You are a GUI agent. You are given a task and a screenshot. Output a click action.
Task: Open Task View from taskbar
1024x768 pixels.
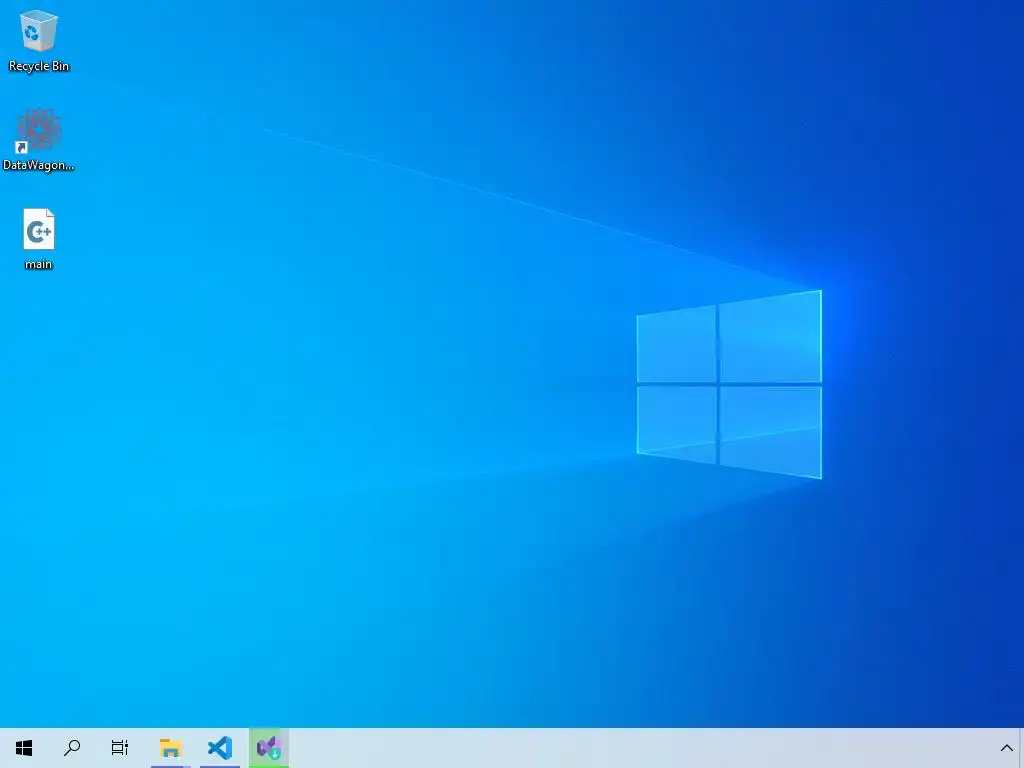click(120, 748)
